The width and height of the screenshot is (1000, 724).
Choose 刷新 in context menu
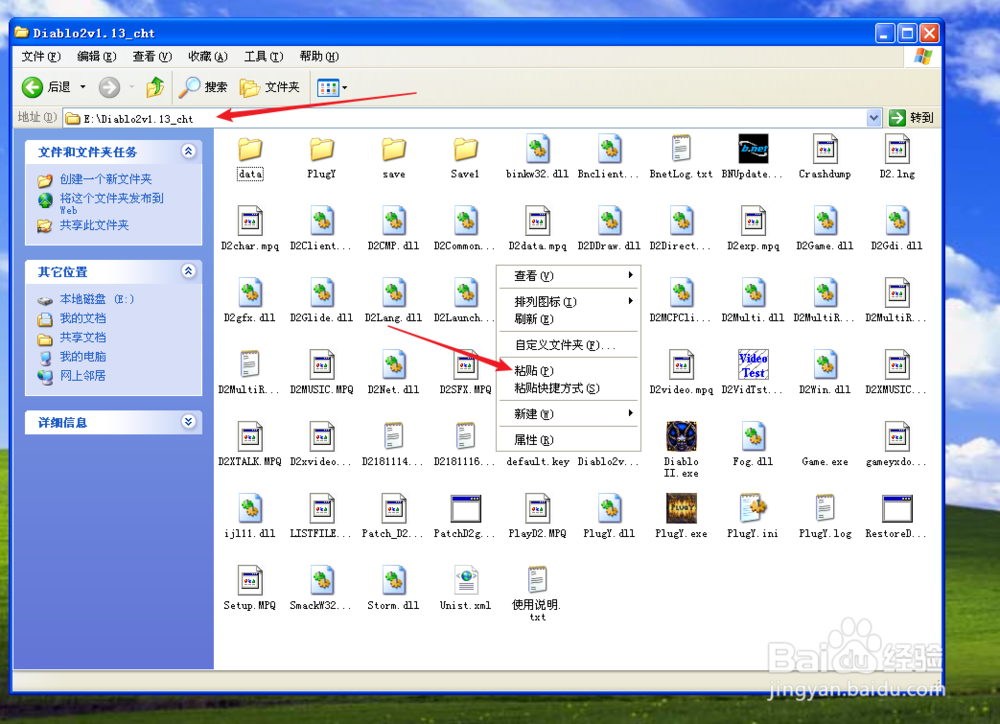(x=569, y=319)
